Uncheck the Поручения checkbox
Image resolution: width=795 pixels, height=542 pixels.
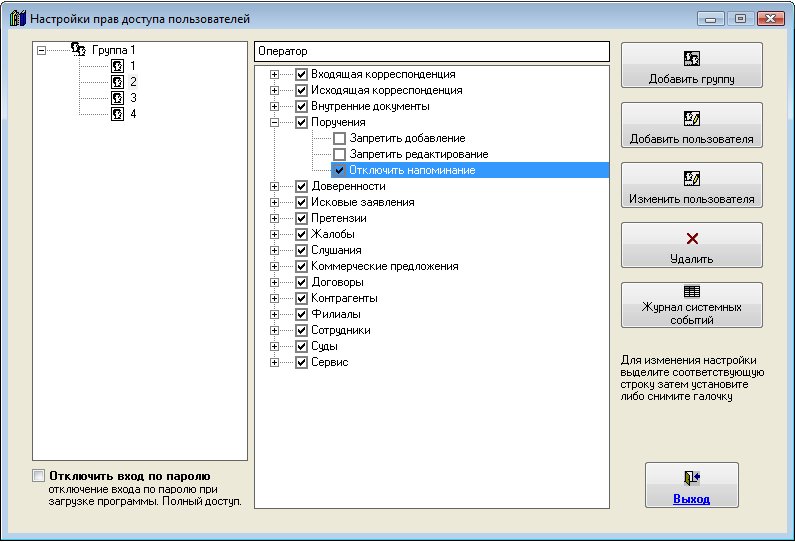click(302, 122)
